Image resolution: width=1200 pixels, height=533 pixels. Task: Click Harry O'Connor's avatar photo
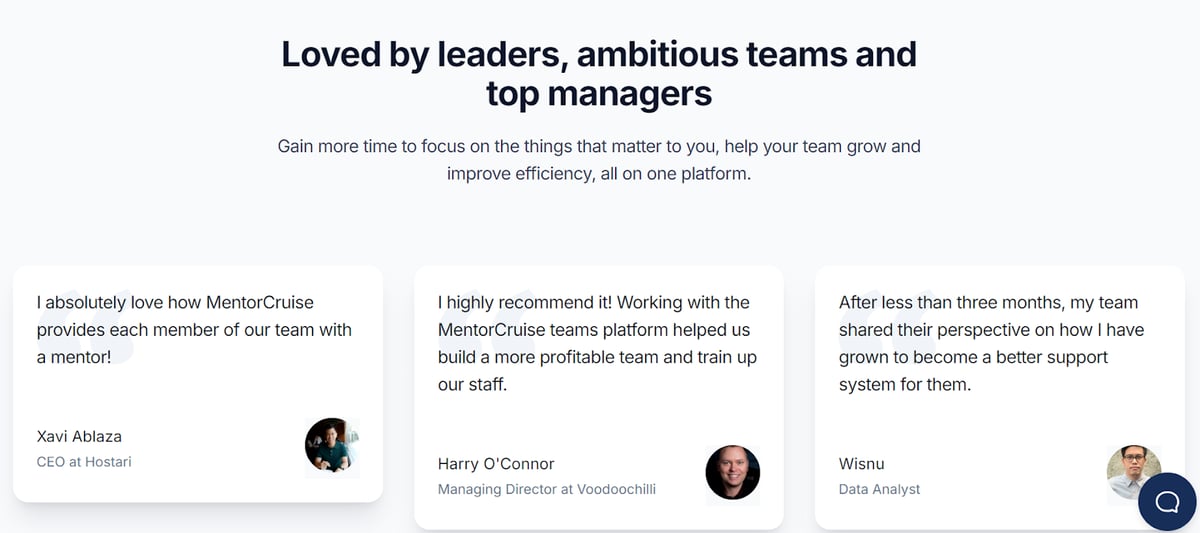(733, 473)
